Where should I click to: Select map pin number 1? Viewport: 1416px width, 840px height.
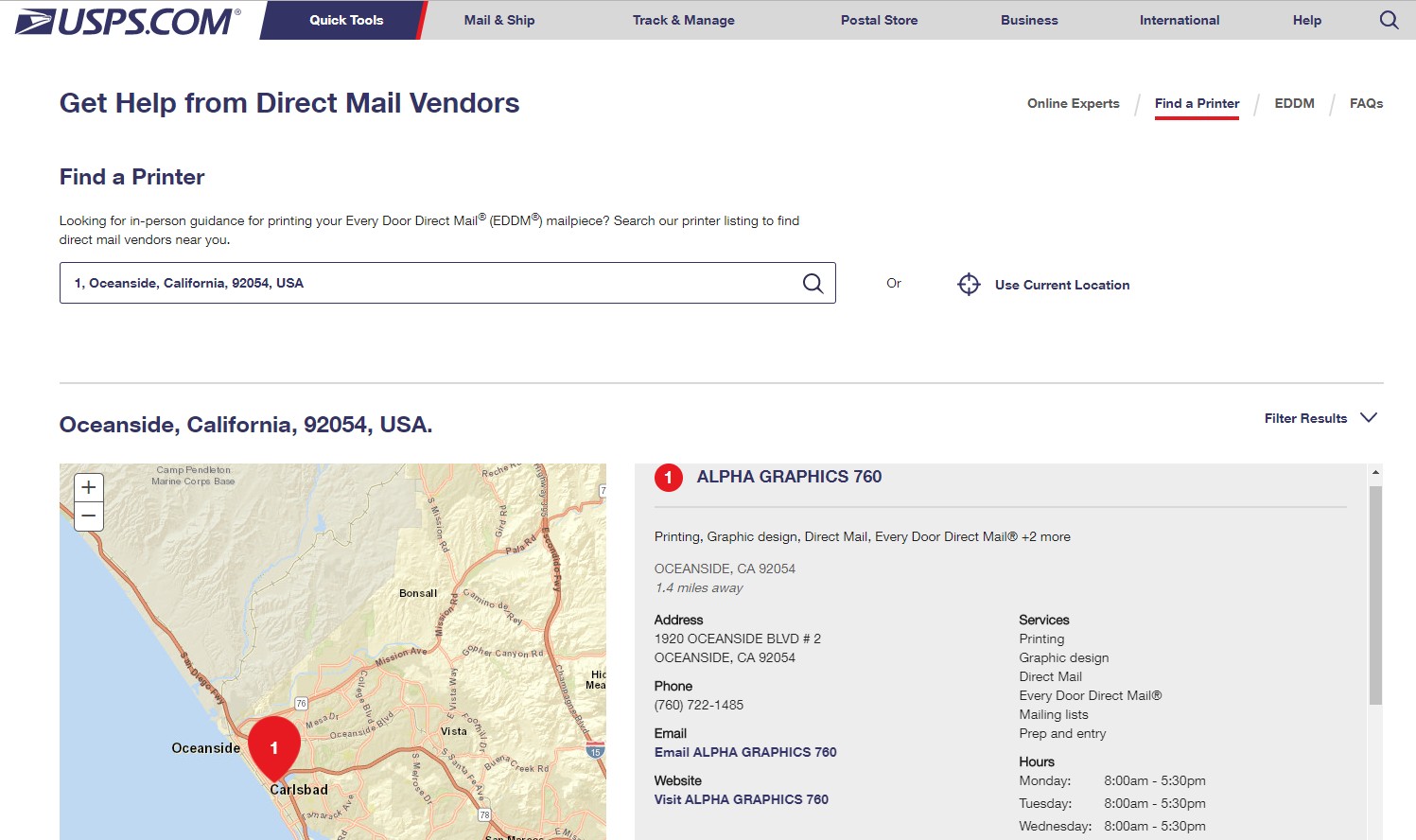coord(274,747)
